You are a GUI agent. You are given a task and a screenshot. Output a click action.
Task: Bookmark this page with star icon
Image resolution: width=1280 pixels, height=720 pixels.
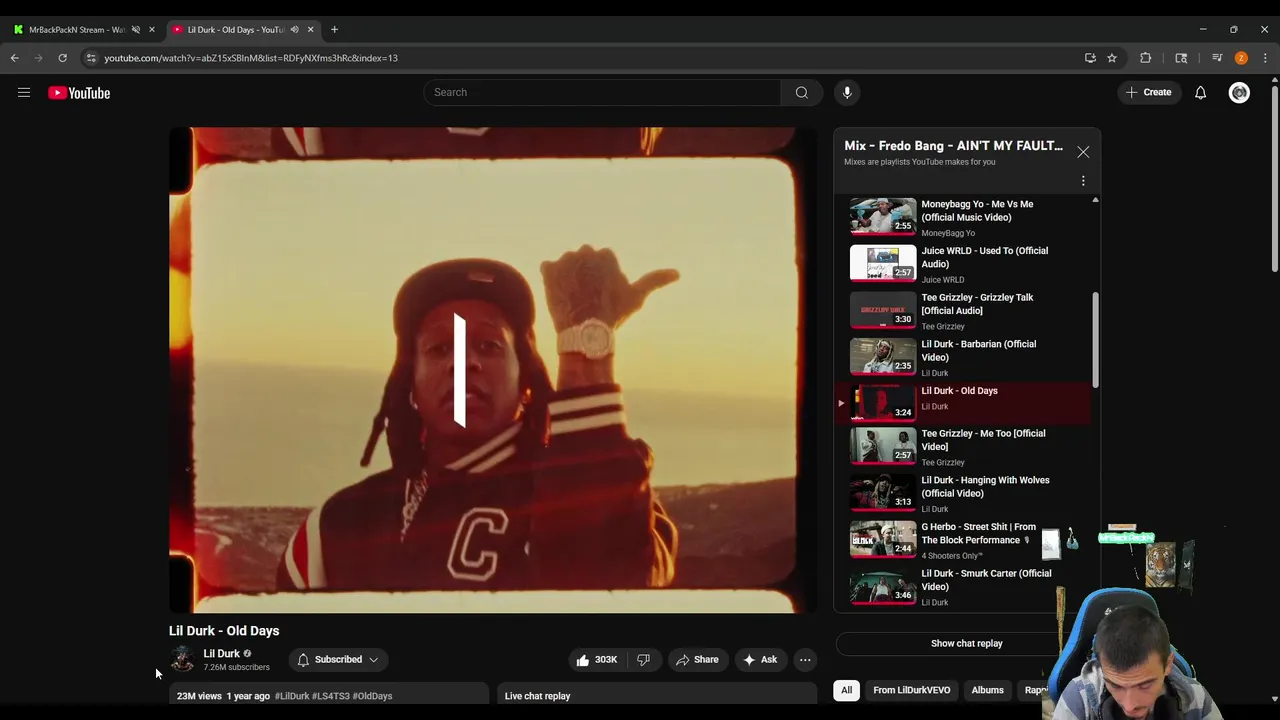(1111, 58)
